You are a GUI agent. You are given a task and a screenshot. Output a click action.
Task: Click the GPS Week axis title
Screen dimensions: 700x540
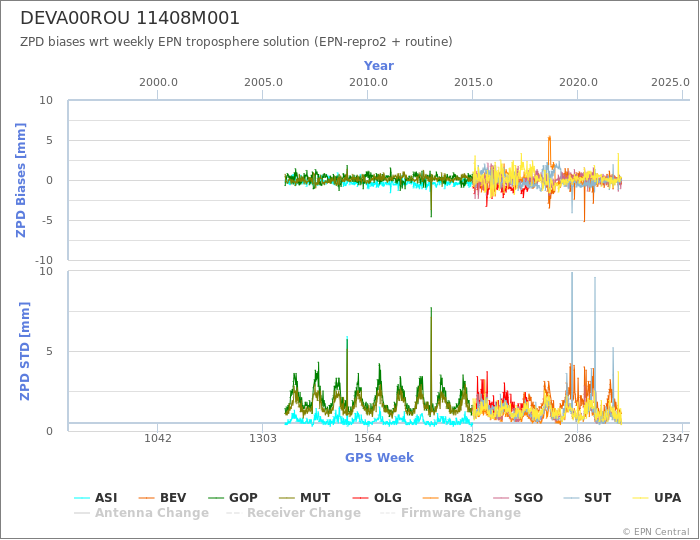tap(379, 458)
